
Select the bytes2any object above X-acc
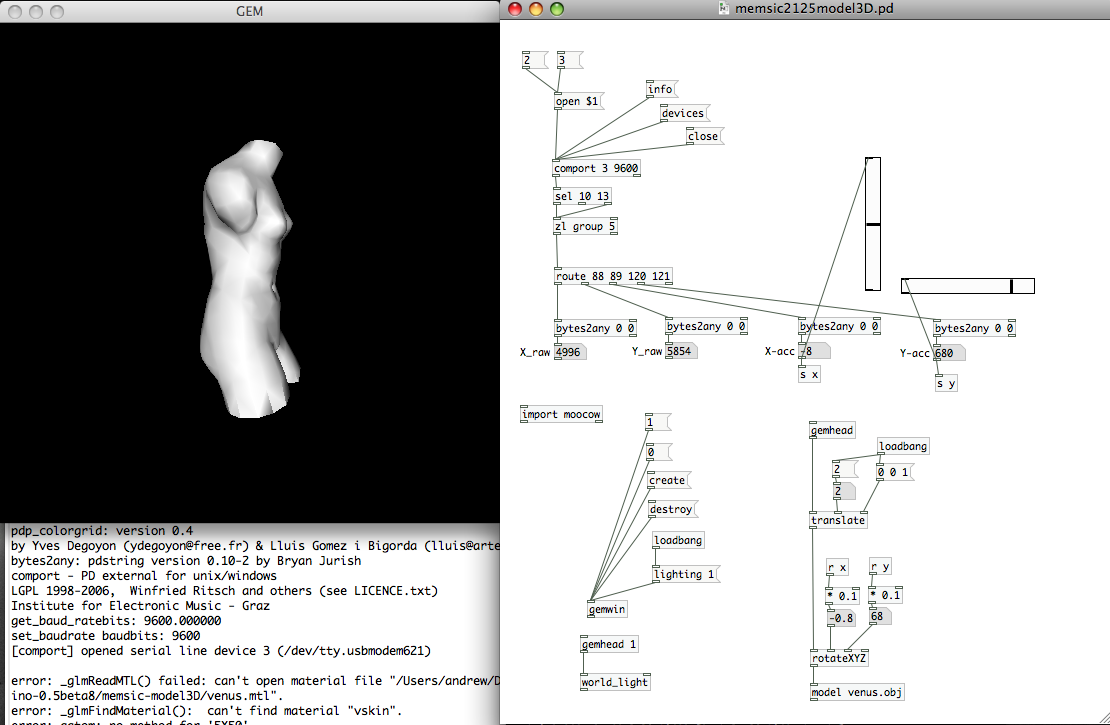tap(840, 326)
